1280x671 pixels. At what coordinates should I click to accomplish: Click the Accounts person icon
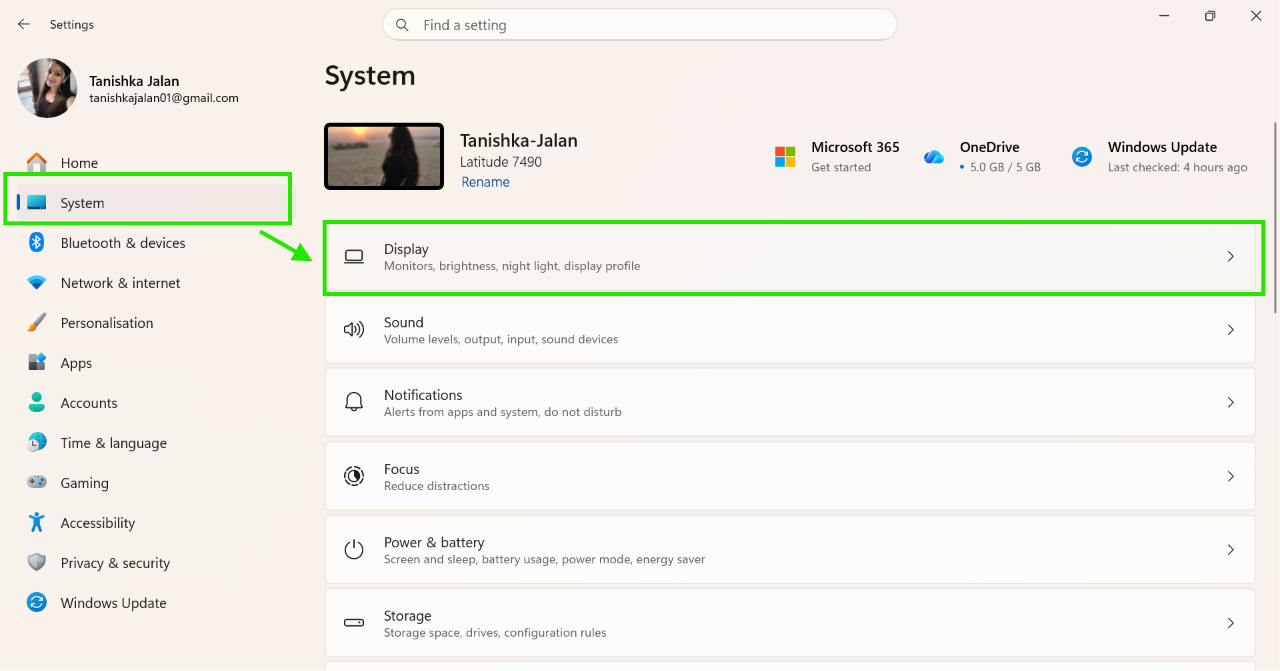[x=37, y=402]
